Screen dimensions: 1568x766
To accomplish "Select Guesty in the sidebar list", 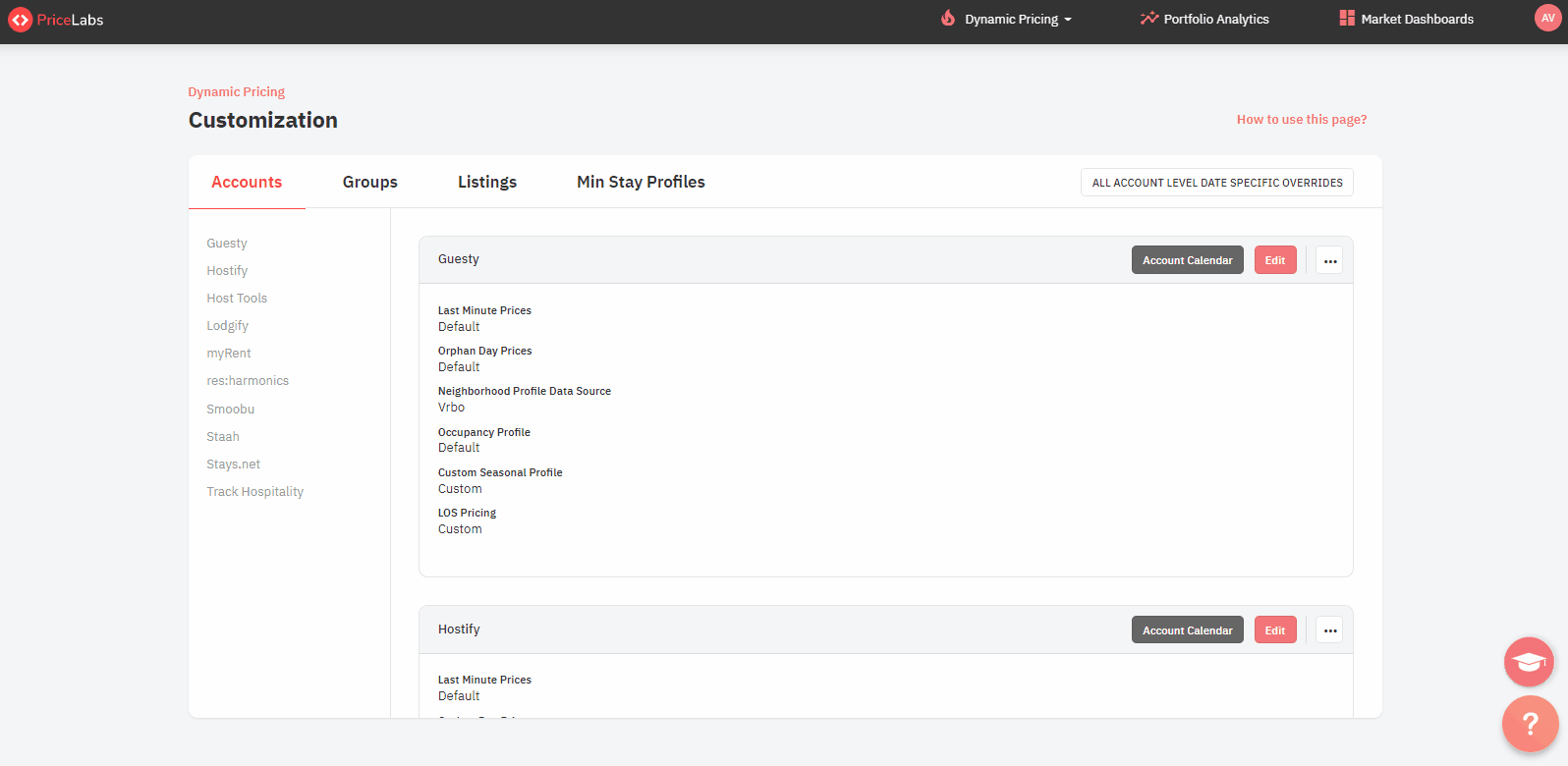I will pos(227,244).
